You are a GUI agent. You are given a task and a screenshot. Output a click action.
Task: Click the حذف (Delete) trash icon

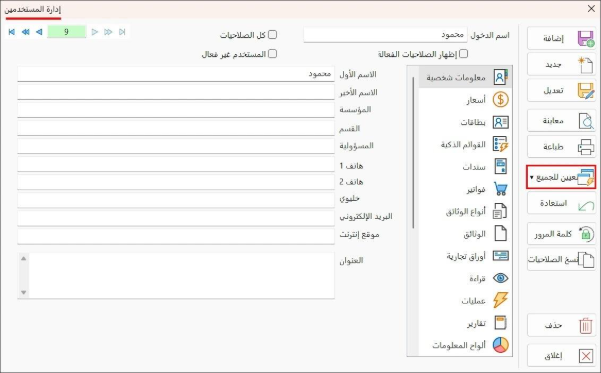click(586, 326)
